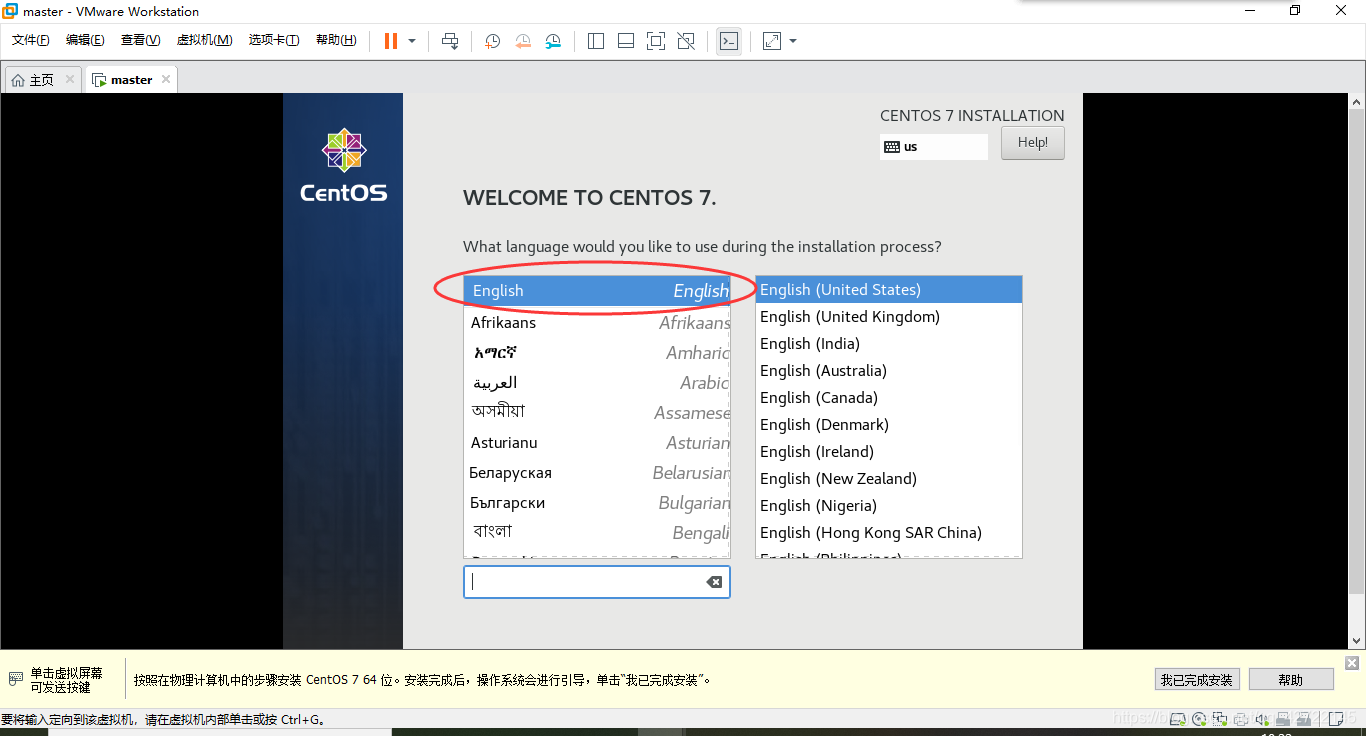Select Asturianu in the language list
Viewport: 1366px width, 736px height.
point(597,443)
